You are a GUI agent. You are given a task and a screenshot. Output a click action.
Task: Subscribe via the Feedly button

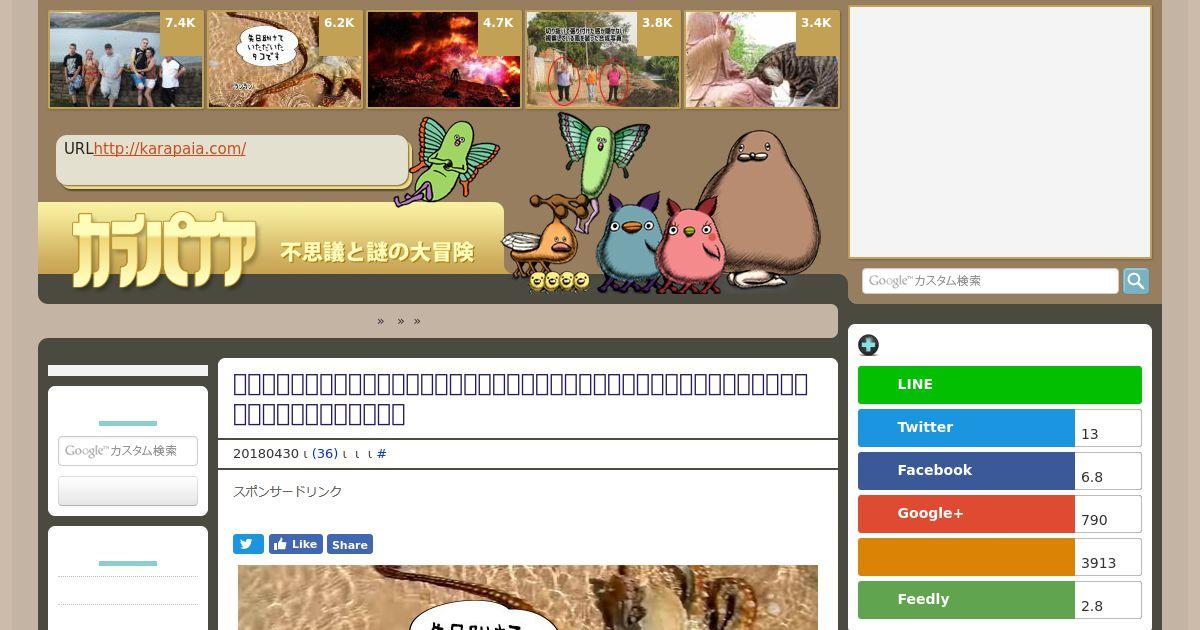click(966, 600)
